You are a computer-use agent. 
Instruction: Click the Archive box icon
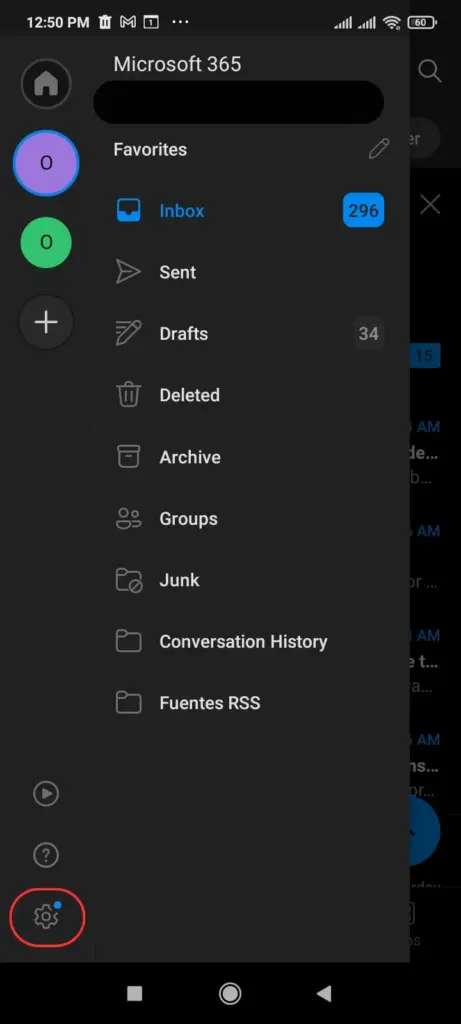coord(128,456)
